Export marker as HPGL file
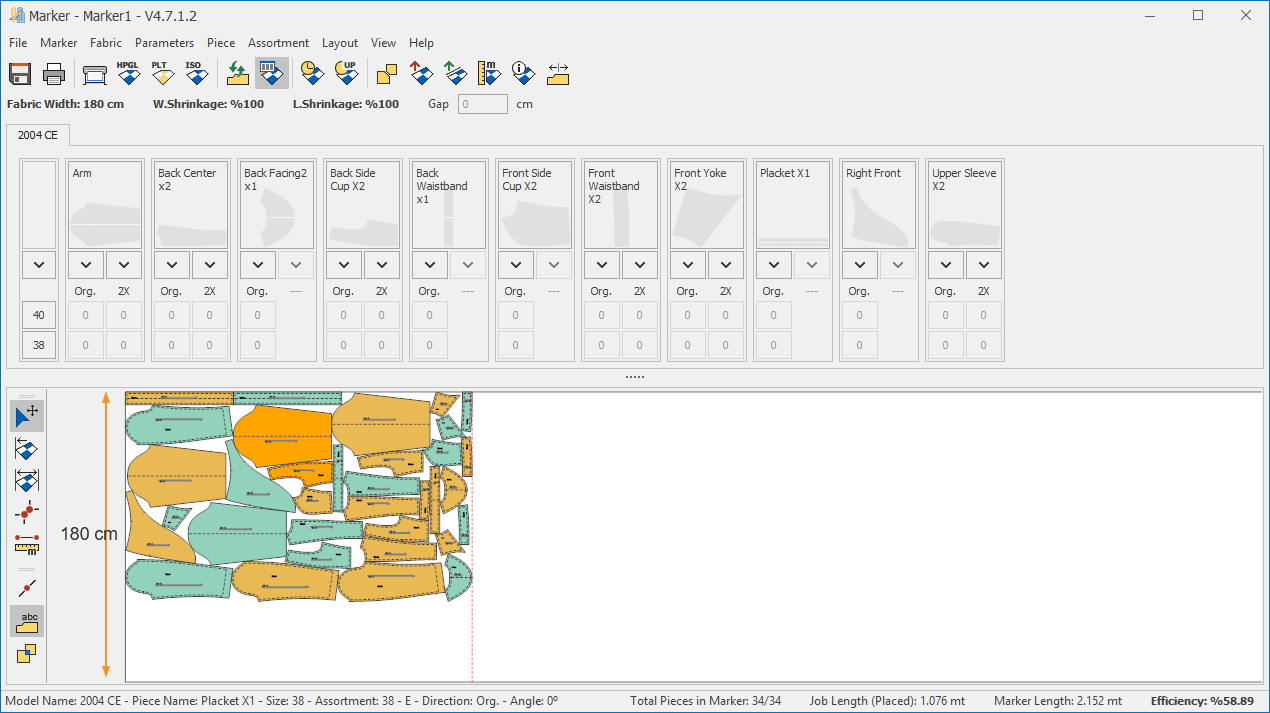 tap(128, 73)
